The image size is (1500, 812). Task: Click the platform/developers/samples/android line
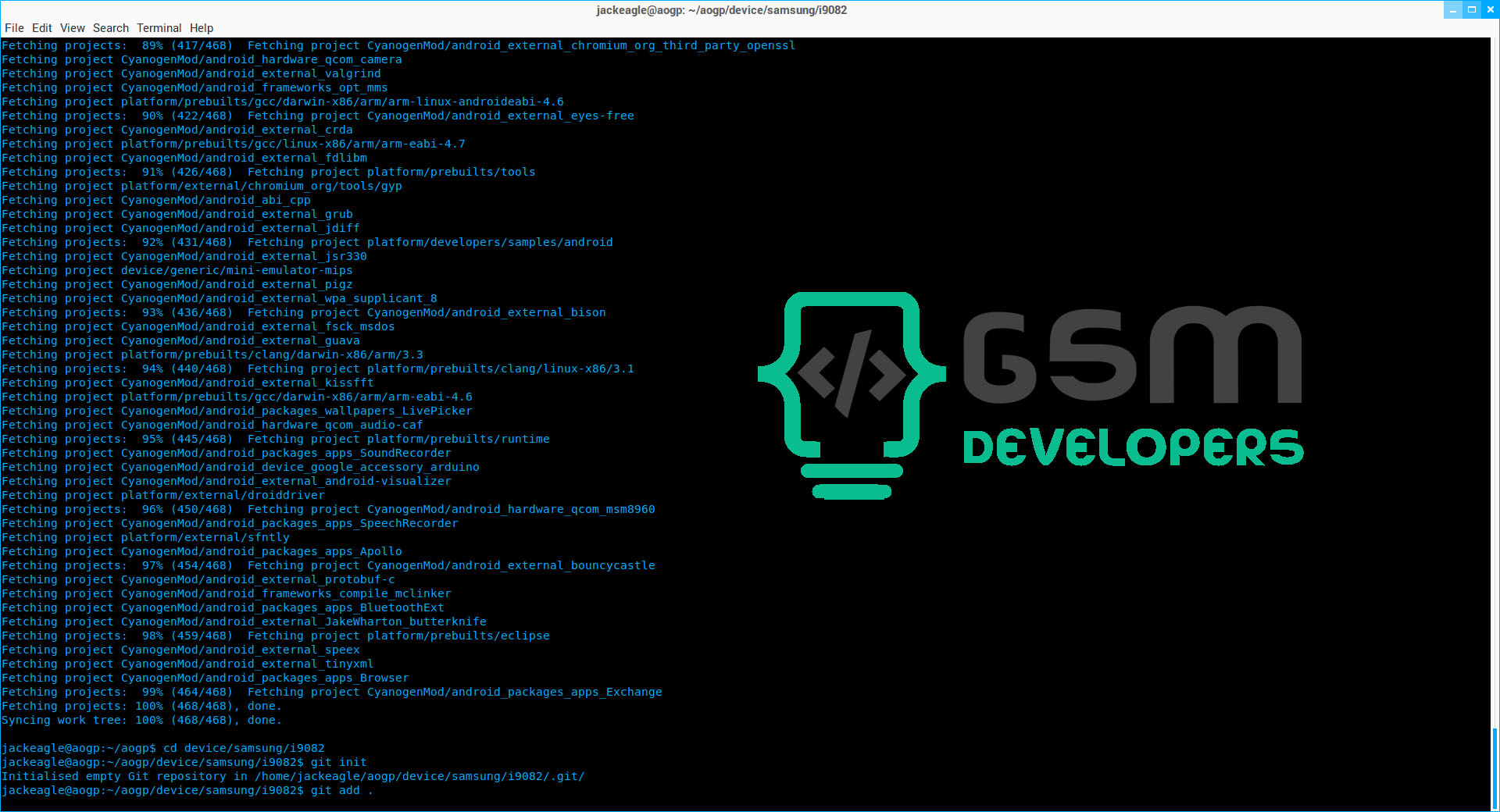coord(307,243)
